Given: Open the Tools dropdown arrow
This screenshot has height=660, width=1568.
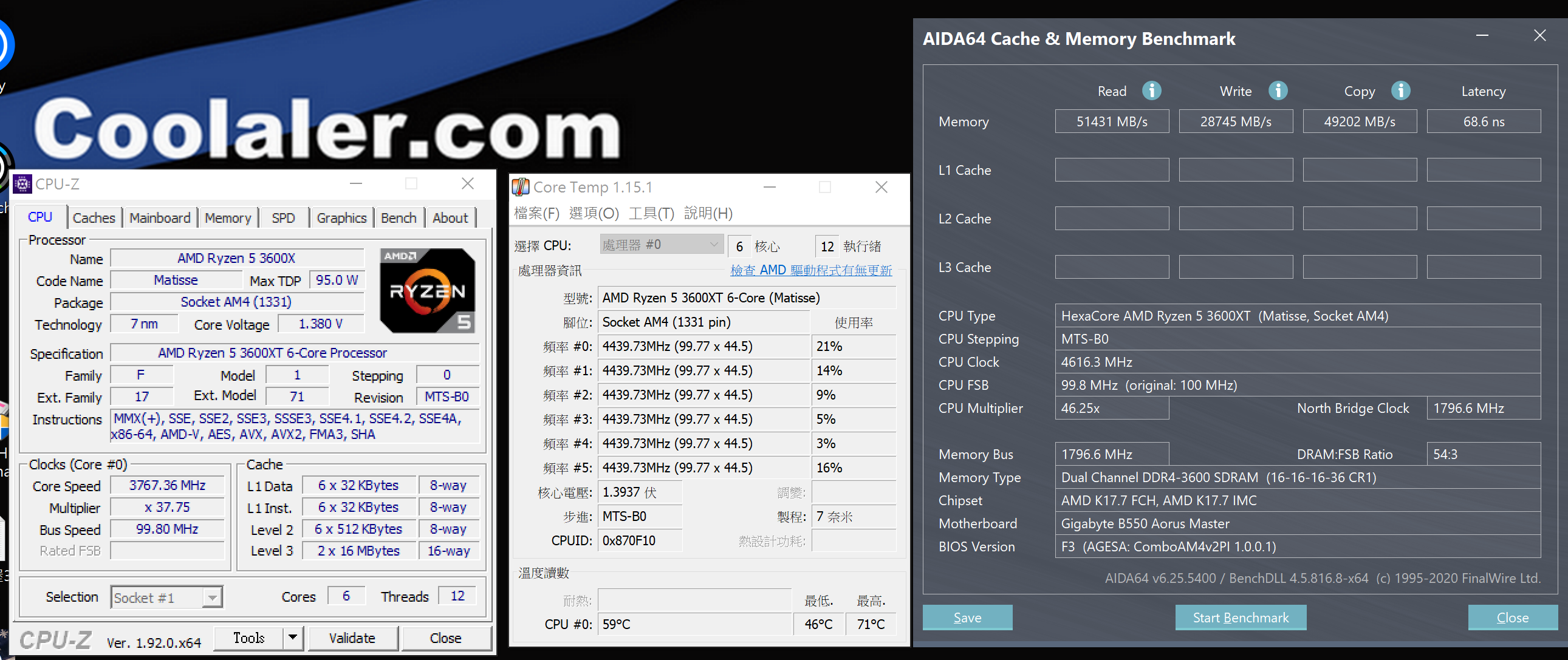Looking at the screenshot, I should pyautogui.click(x=293, y=638).
